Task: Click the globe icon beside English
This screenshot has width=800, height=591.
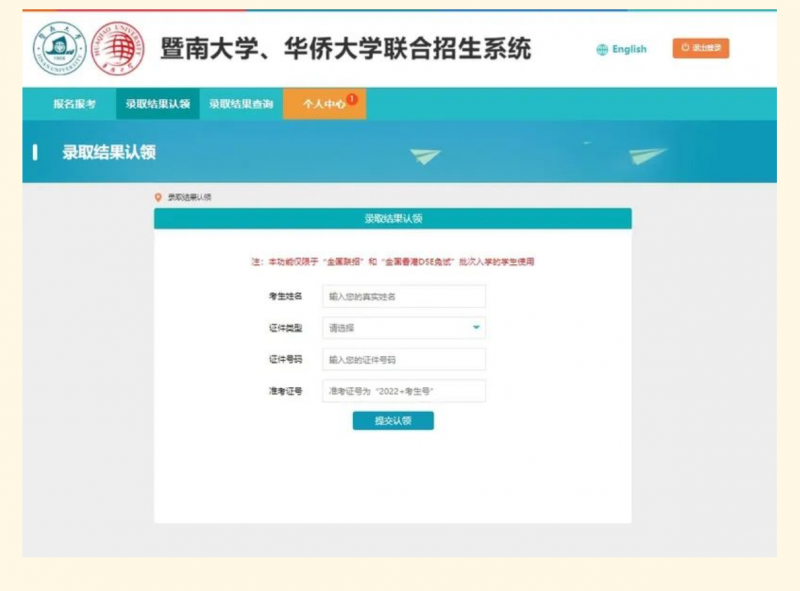Action: pyautogui.click(x=602, y=49)
